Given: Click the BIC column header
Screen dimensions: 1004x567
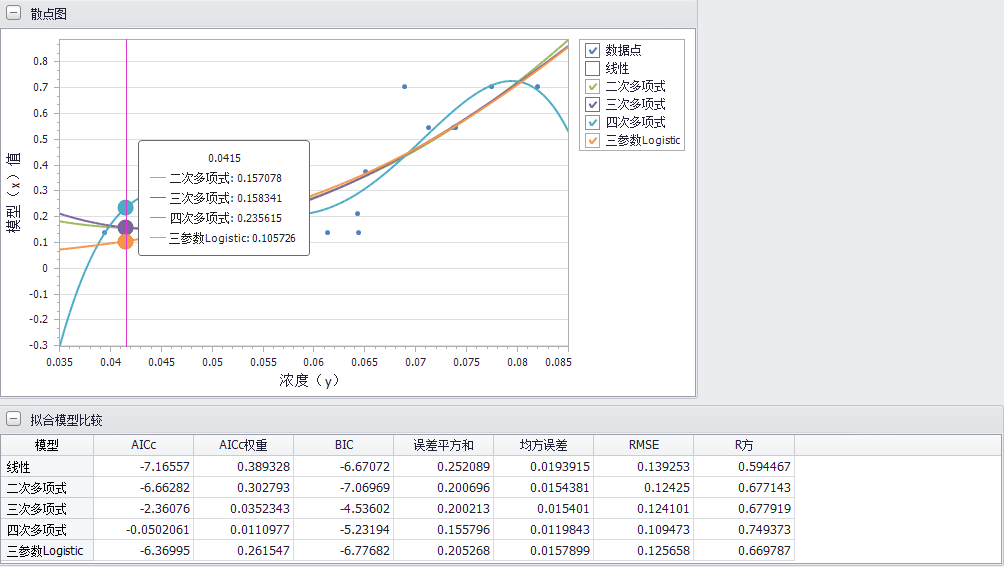Looking at the screenshot, I should [x=344, y=445].
